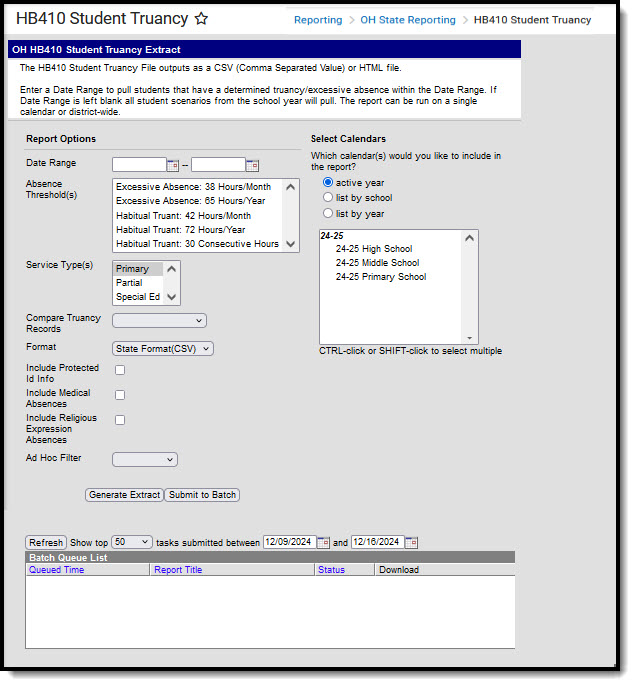
Task: Select Special Ed service type
Action: click(x=140, y=299)
